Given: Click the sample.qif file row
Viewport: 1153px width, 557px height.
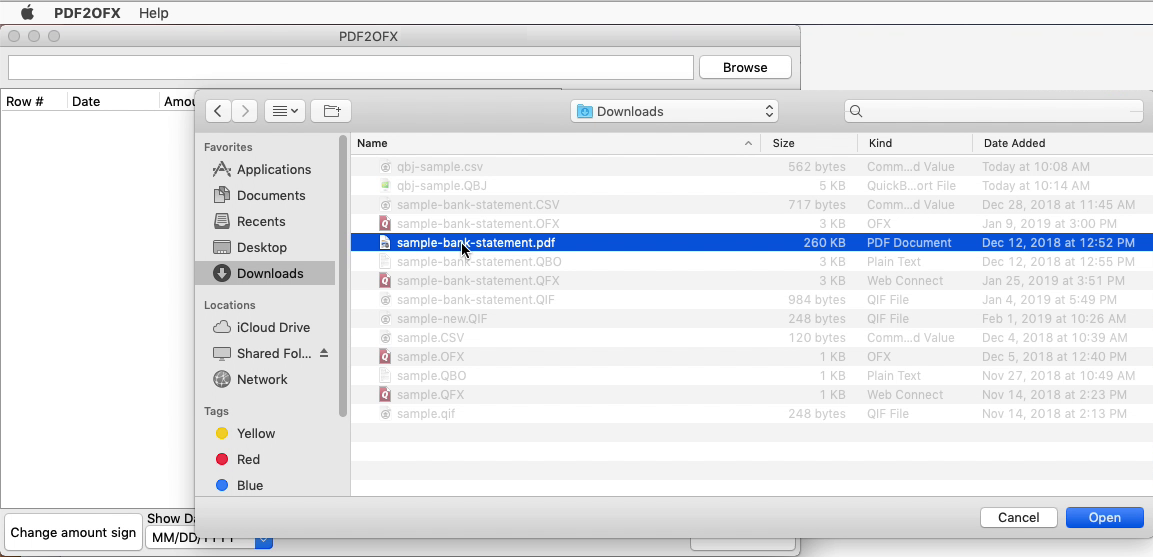Looking at the screenshot, I should click(x=752, y=414).
